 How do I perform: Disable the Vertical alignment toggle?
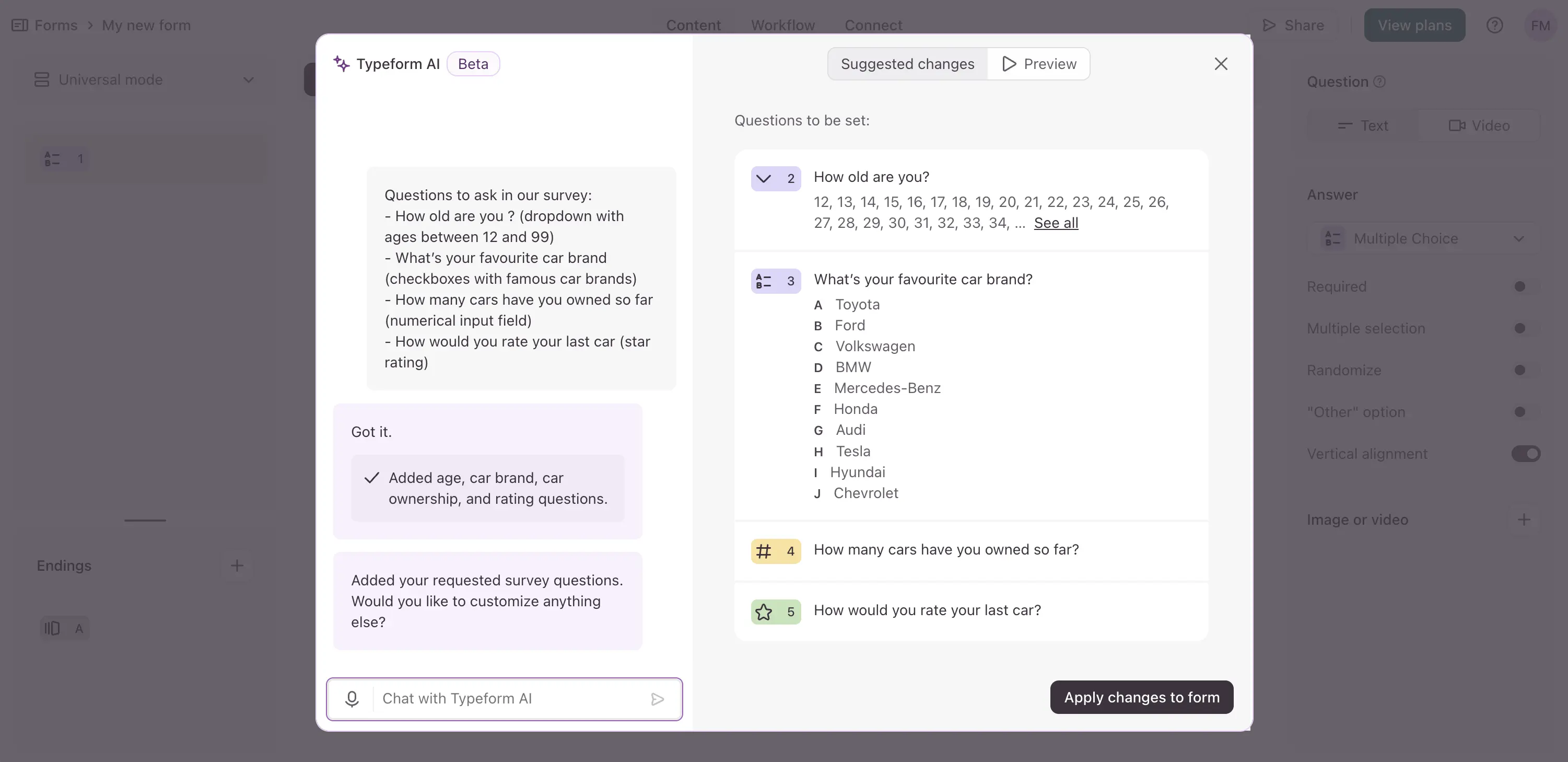pos(1525,453)
